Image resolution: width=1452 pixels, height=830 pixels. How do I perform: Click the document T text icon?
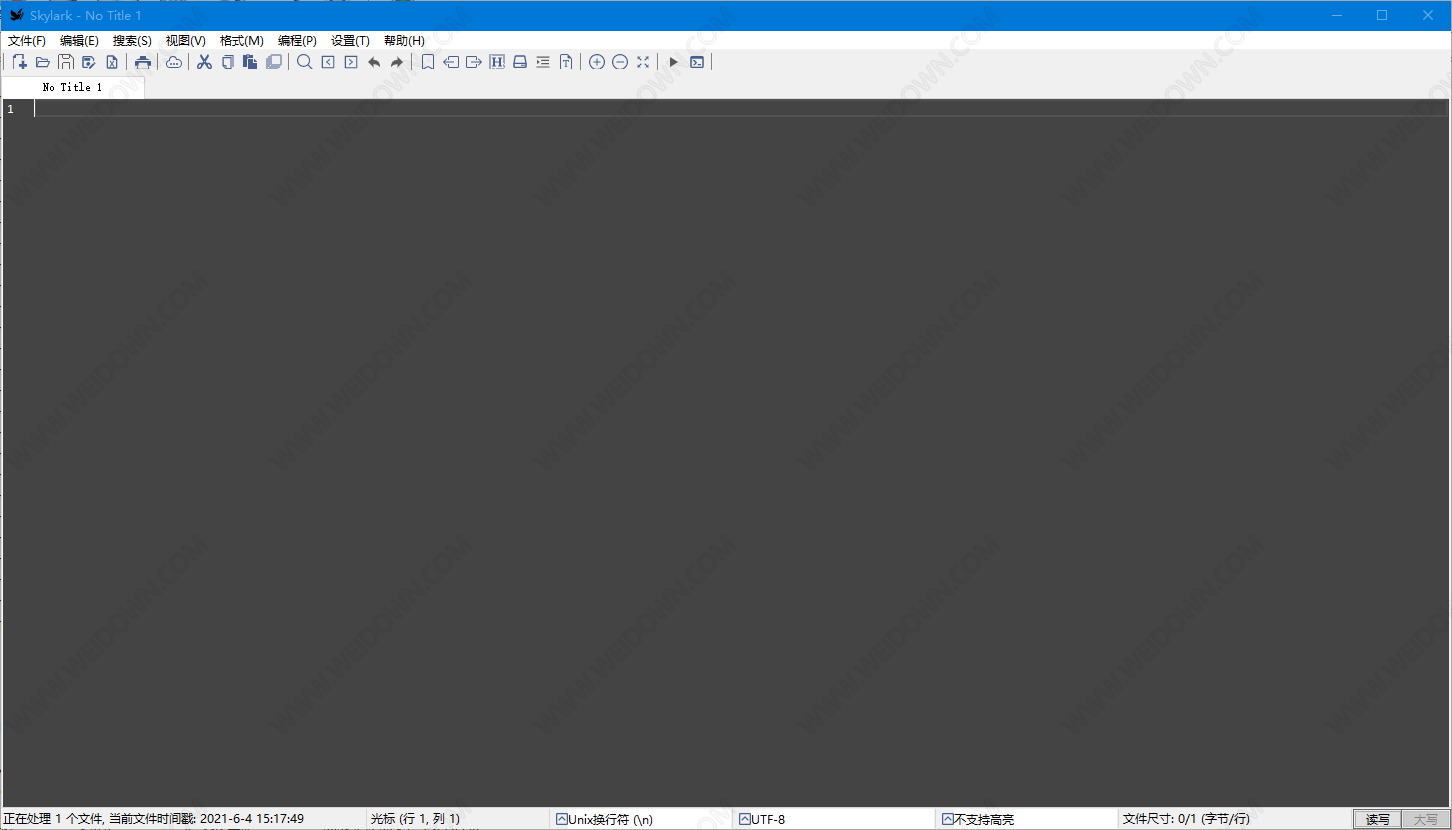566,62
